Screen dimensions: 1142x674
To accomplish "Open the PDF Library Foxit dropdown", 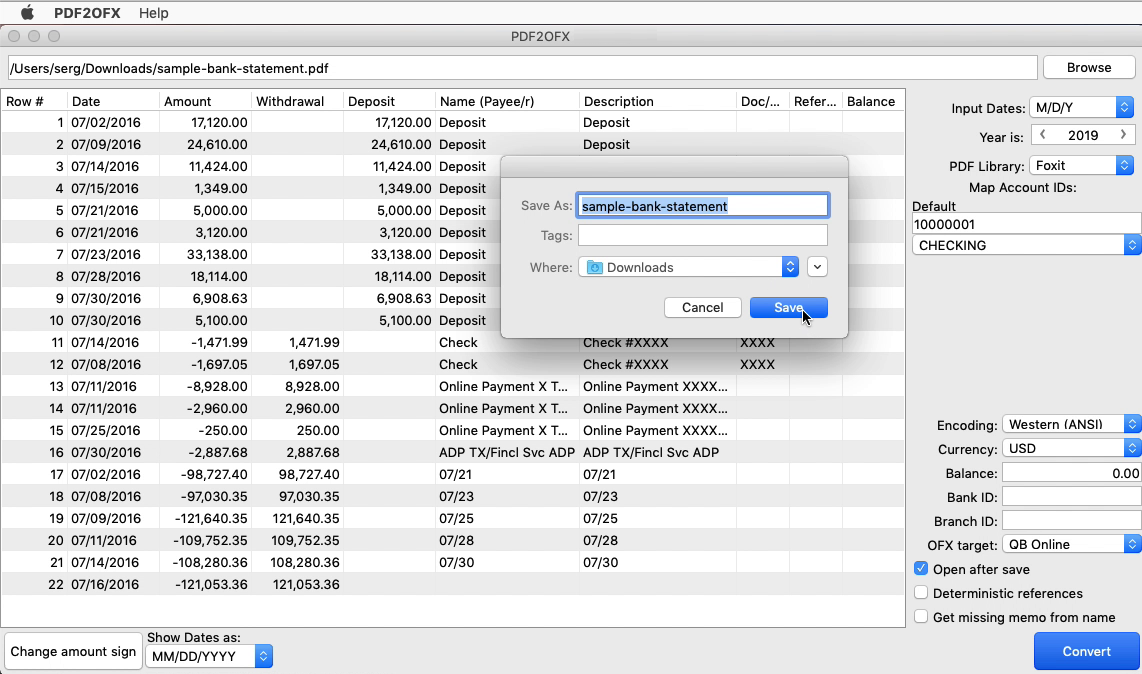I will click(x=1081, y=165).
